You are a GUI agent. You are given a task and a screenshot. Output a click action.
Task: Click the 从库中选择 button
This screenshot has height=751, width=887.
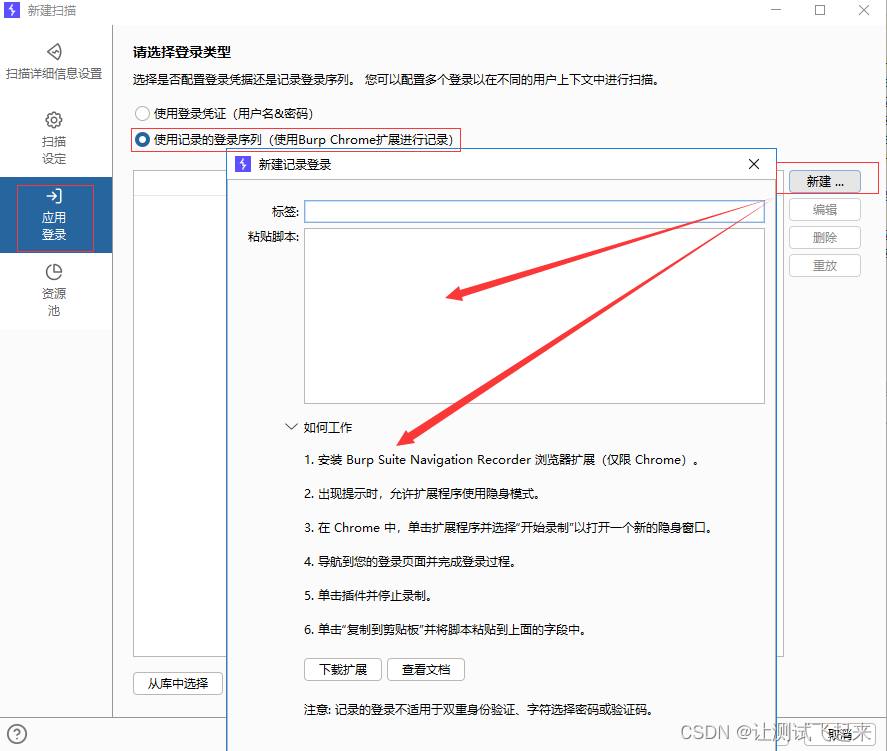click(178, 683)
